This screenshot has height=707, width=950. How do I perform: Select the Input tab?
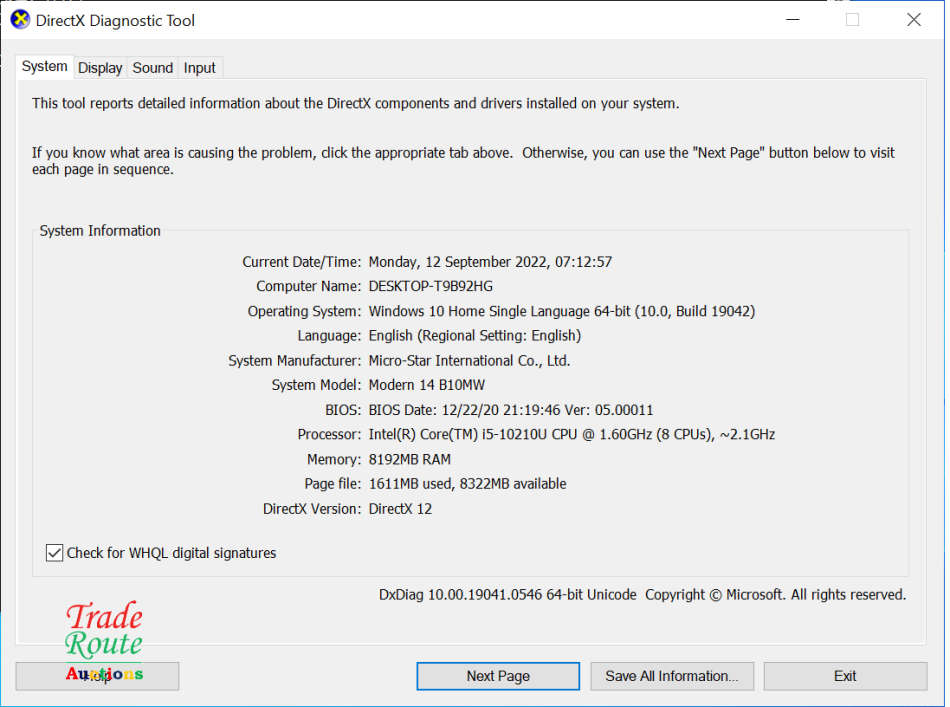(199, 68)
